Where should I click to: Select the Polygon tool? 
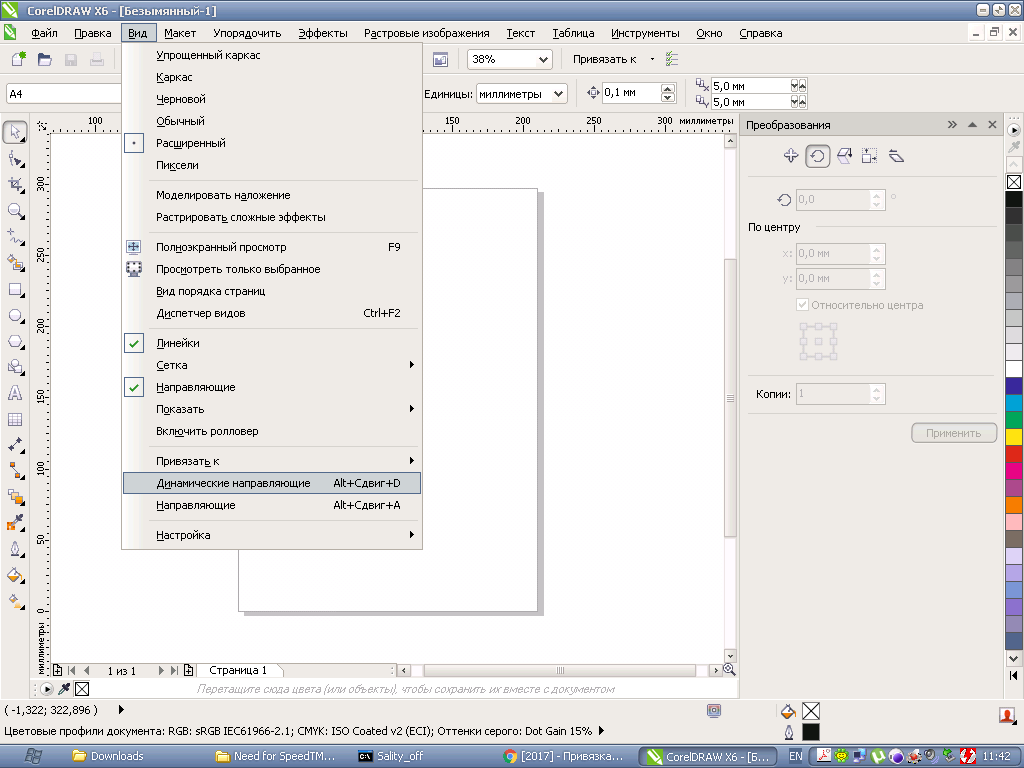point(16,342)
